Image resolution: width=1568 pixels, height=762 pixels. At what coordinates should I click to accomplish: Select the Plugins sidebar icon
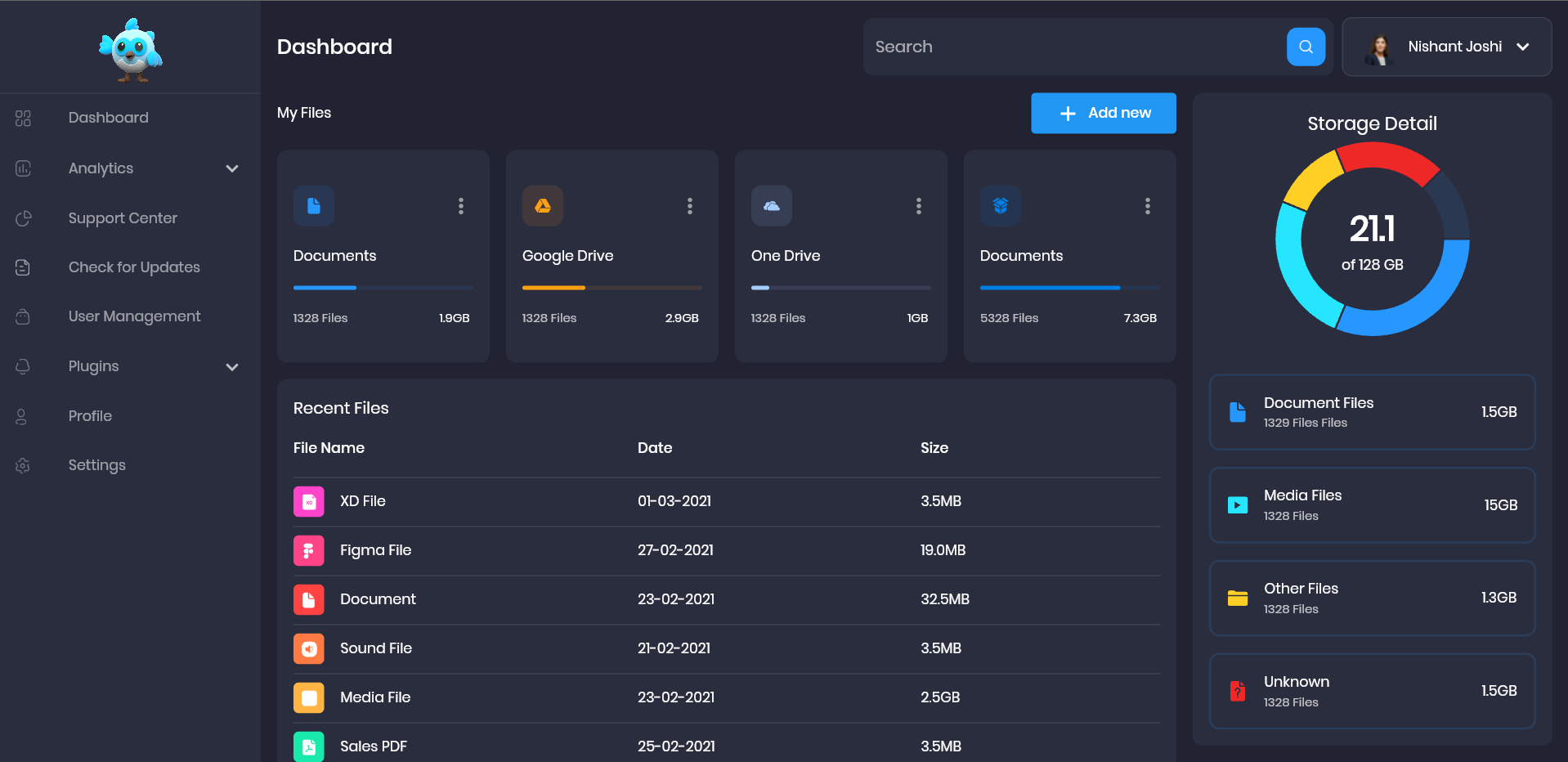point(22,366)
